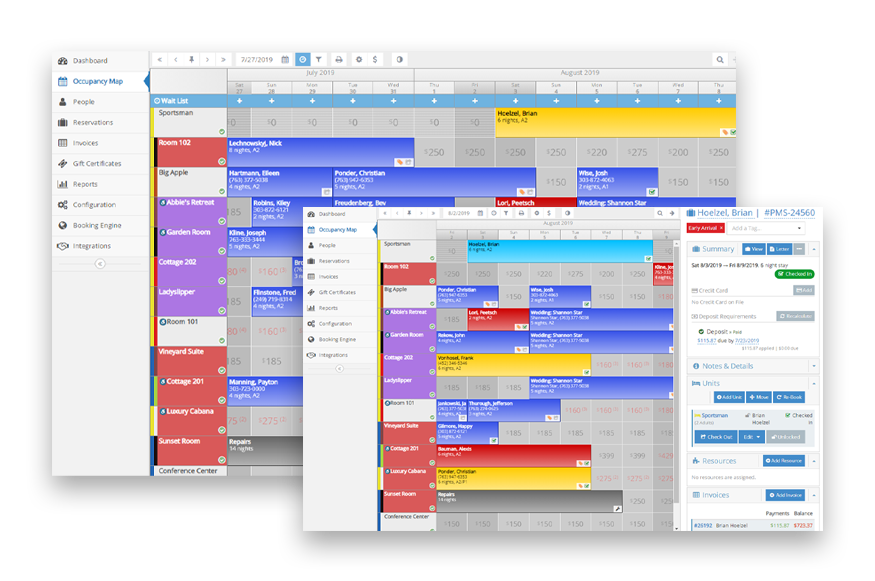
Task: Toggle the highlighted today clock icon
Action: pos(302,59)
